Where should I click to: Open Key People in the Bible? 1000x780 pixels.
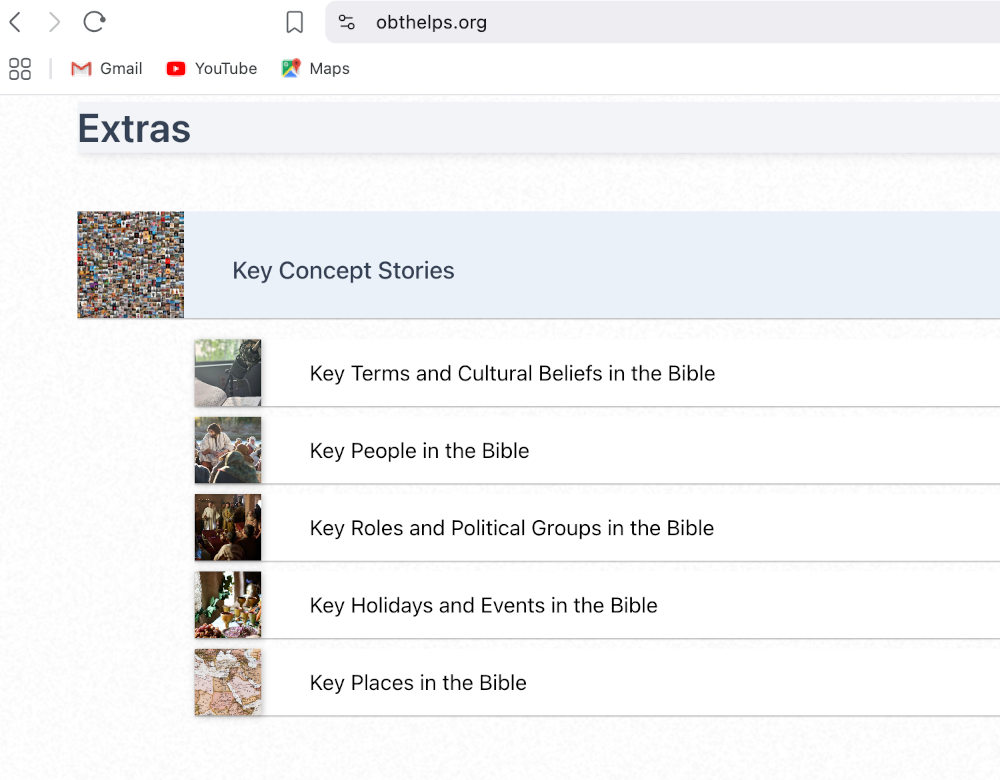(x=419, y=451)
